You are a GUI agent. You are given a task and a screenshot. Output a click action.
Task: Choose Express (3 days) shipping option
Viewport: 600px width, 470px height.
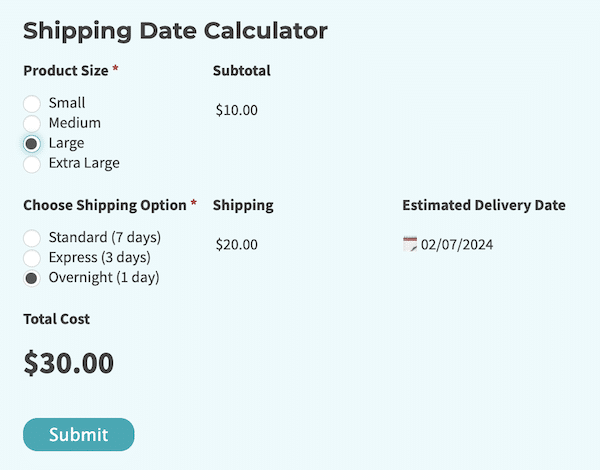[32, 258]
